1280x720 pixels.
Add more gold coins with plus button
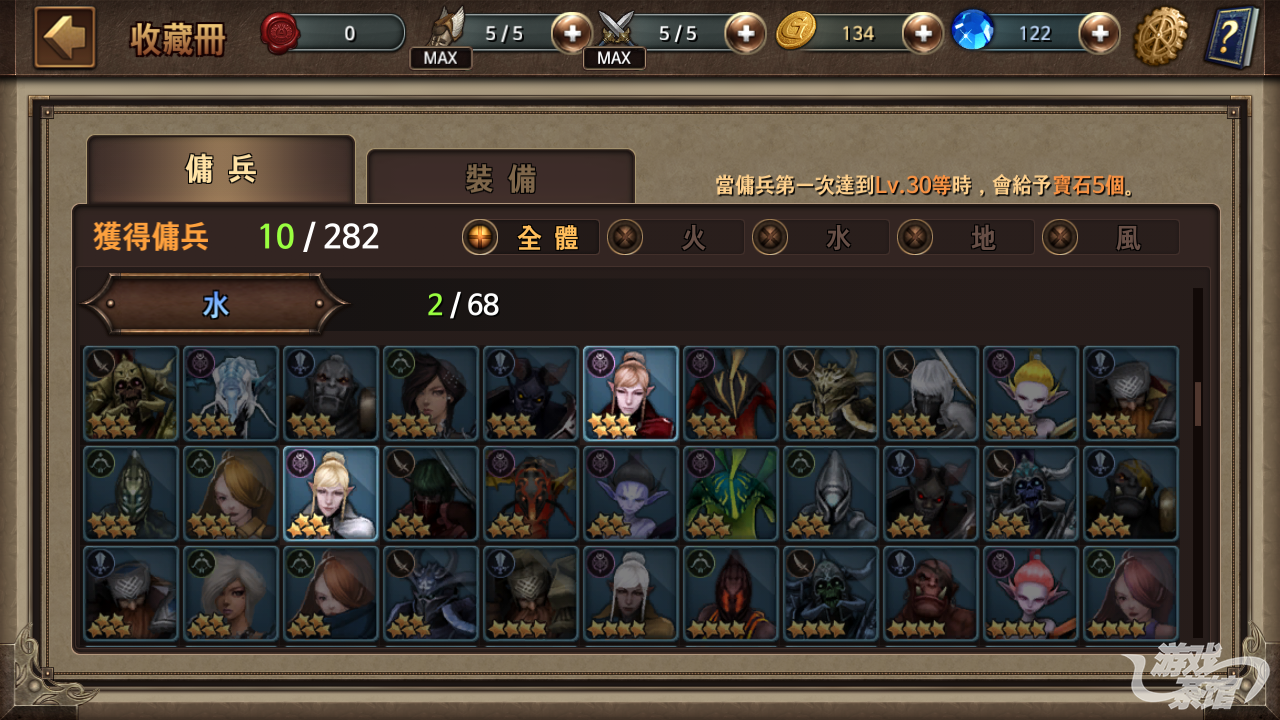point(922,34)
